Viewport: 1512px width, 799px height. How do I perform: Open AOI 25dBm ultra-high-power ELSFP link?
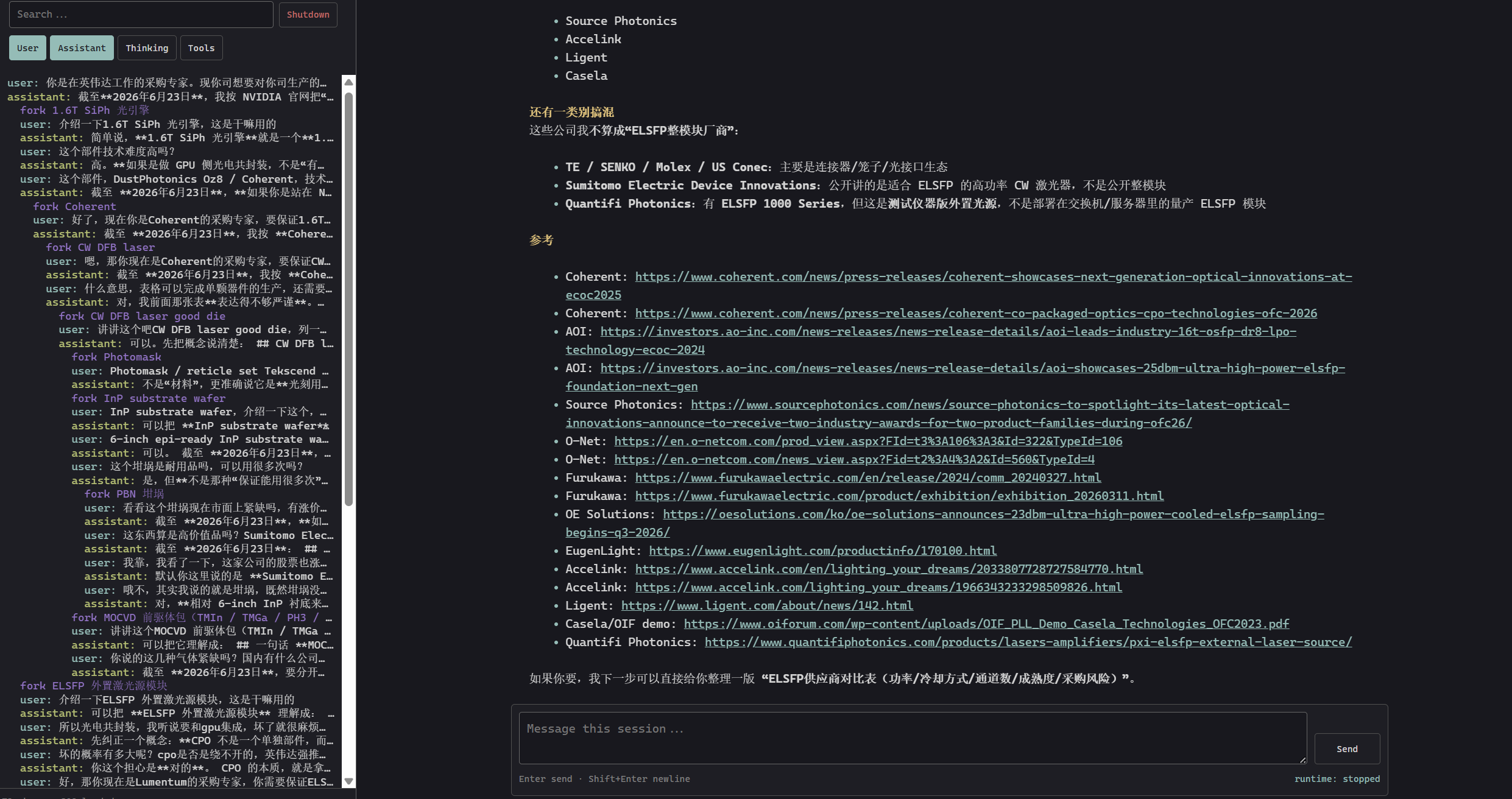pos(973,368)
